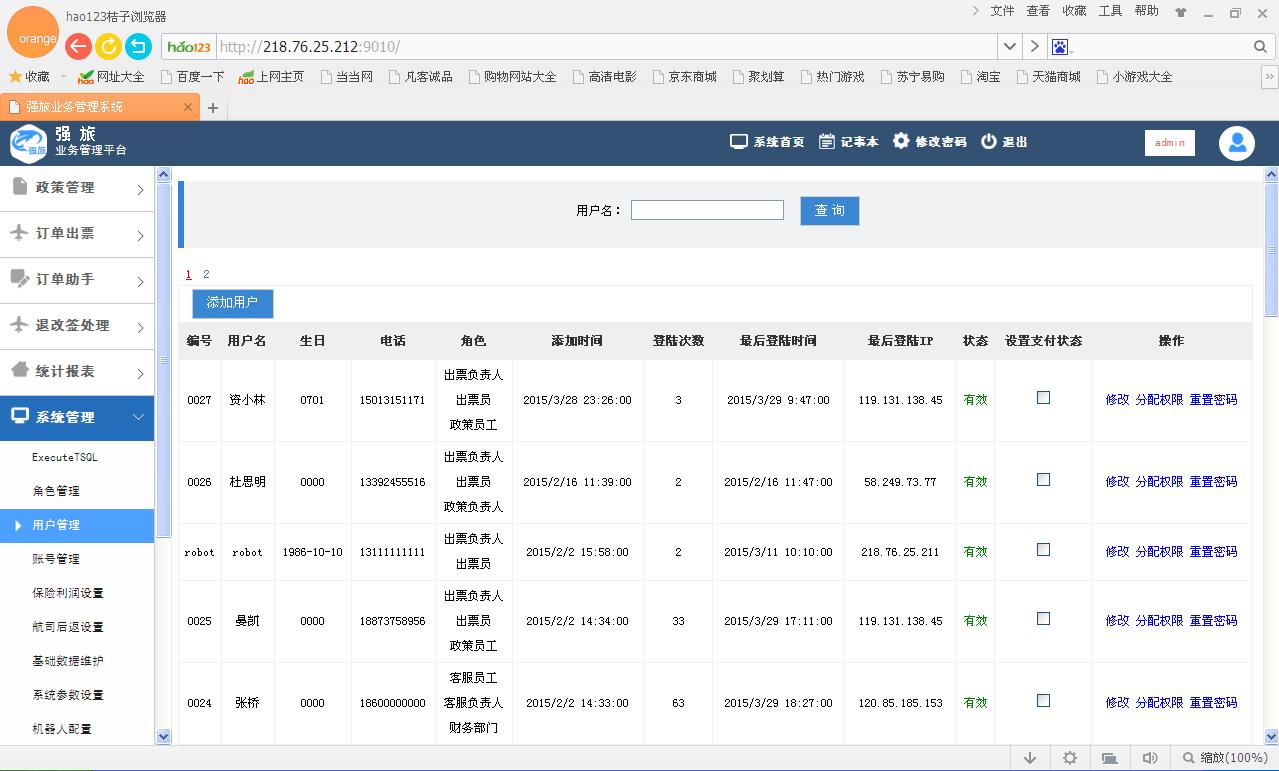Open the 帮助 menu
Screen dimensions: 1279x771
(1146, 11)
